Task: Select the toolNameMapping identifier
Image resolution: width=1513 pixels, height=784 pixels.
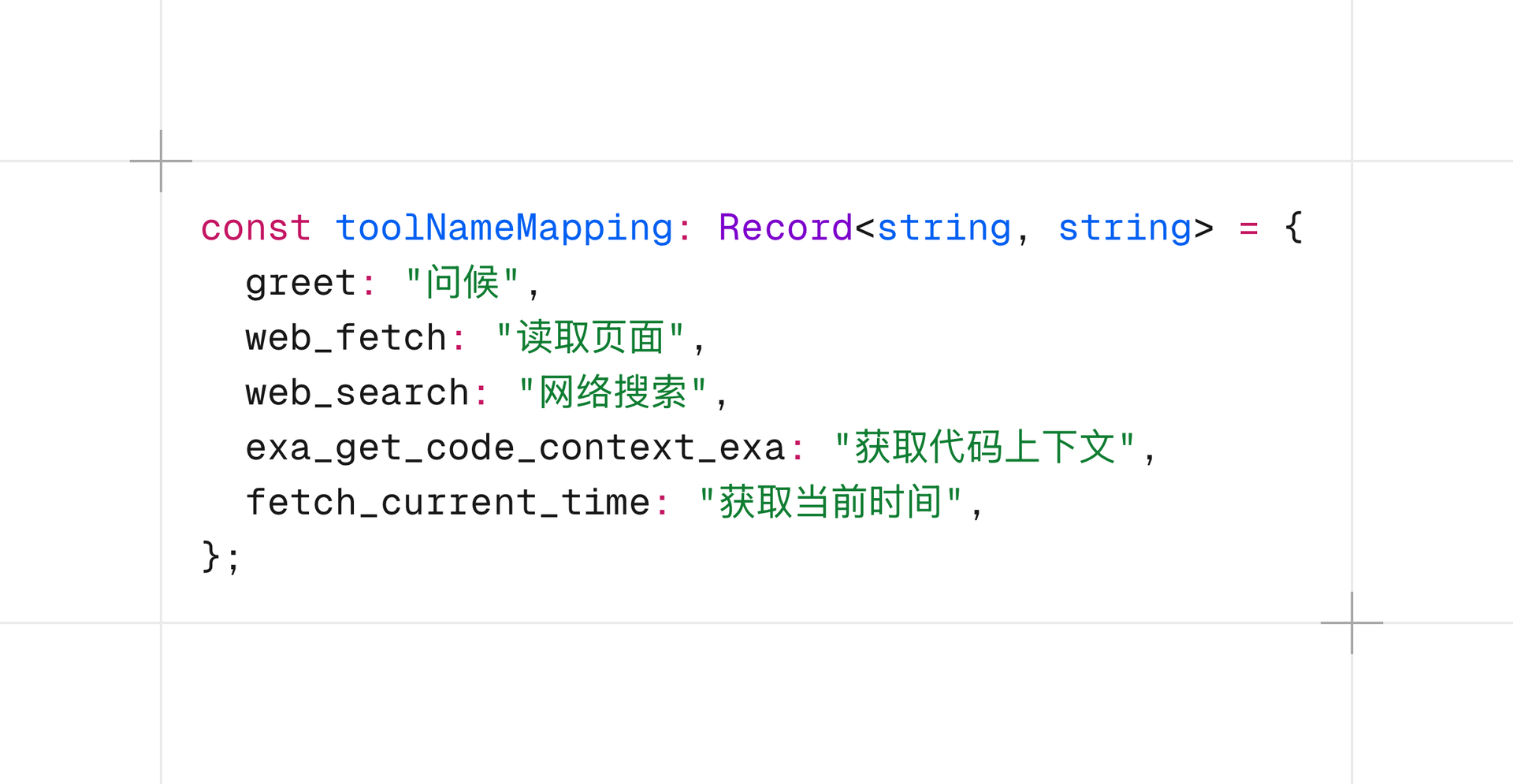Action: pyautogui.click(x=504, y=229)
